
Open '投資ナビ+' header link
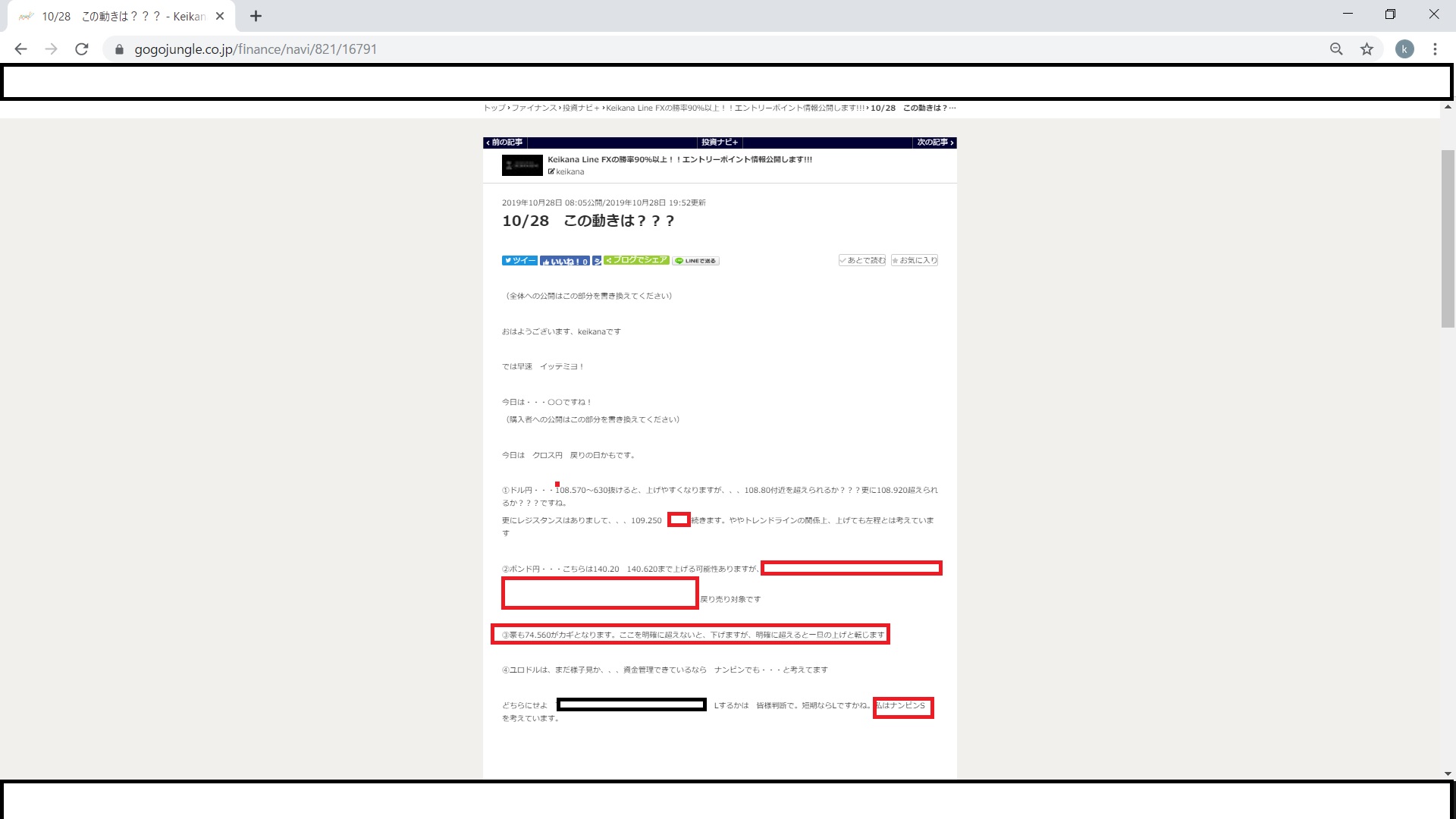[719, 143]
